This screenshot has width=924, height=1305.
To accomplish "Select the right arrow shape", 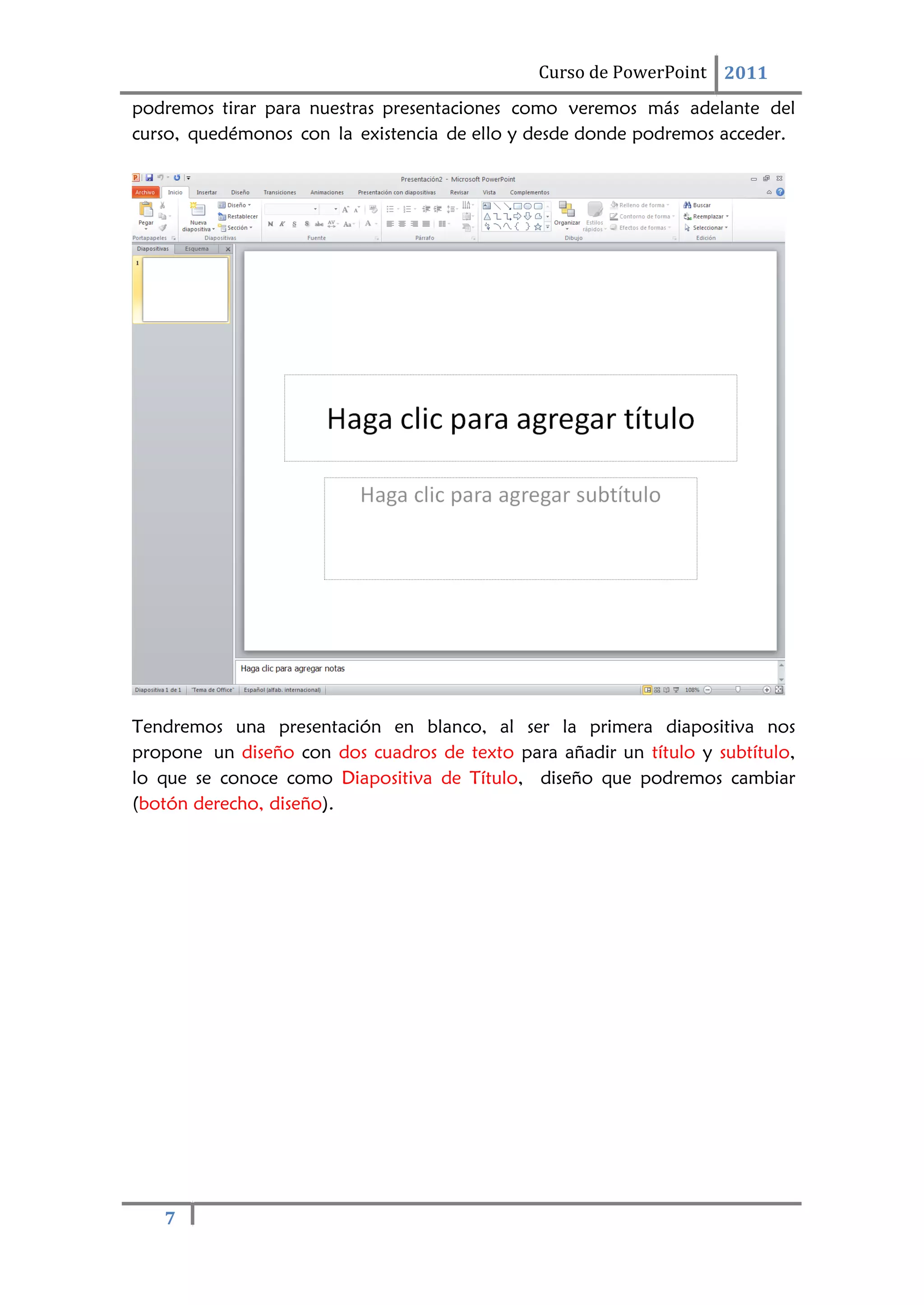I will [517, 216].
